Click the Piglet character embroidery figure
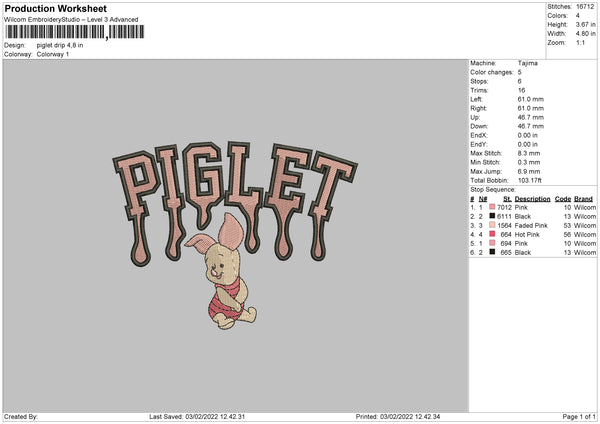600x424 pixels. pos(222,272)
